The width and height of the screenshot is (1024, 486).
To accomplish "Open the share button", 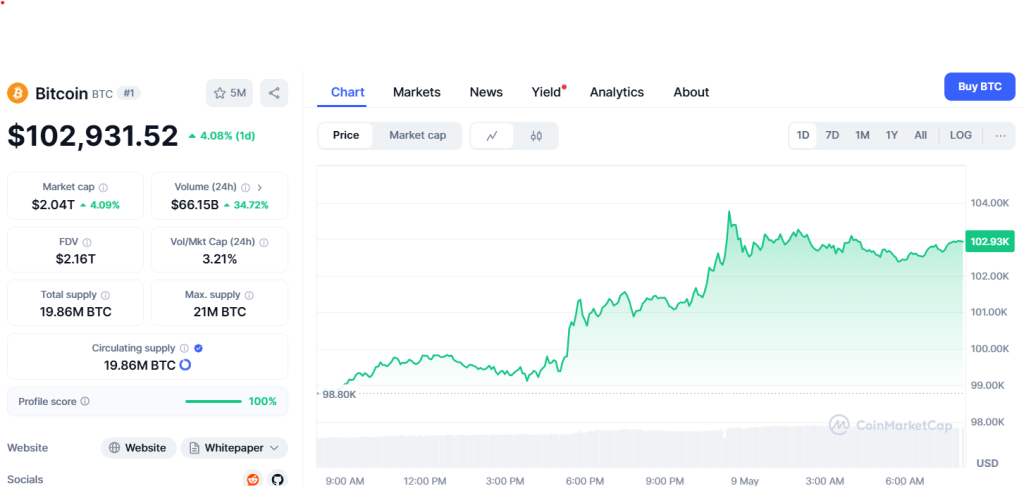I will [x=274, y=93].
